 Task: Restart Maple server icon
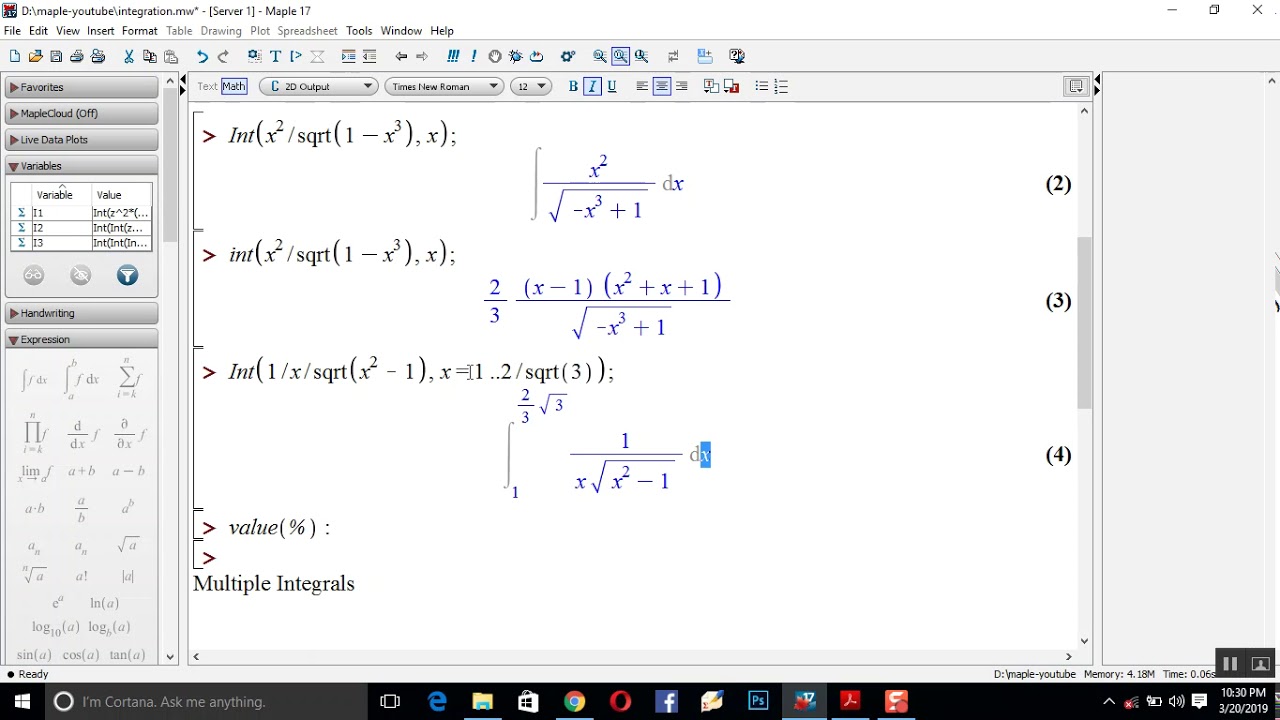tap(537, 57)
